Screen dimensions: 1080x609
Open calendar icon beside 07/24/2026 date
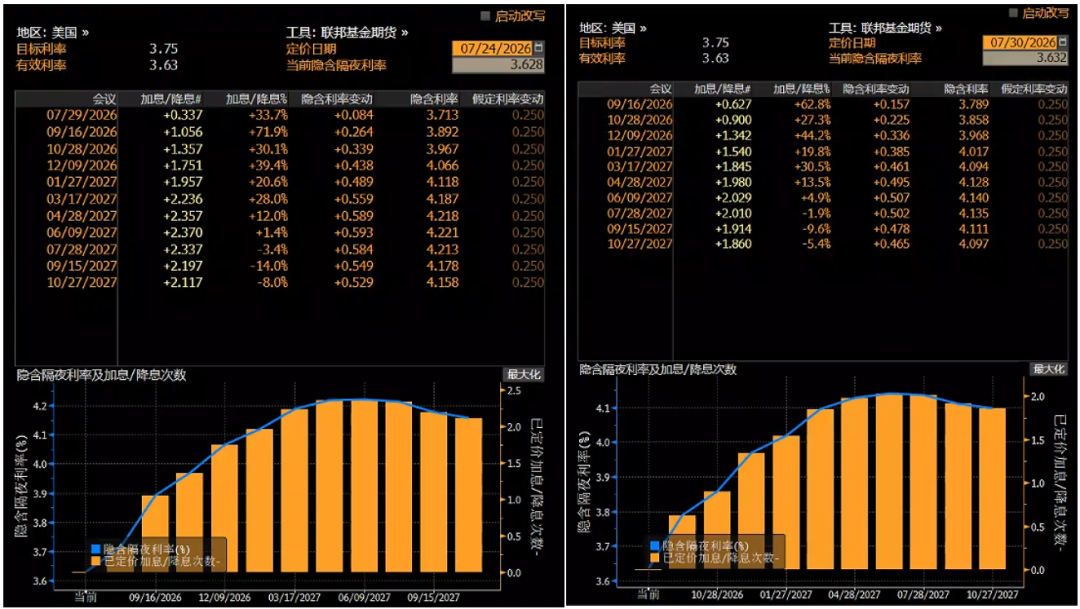point(539,48)
